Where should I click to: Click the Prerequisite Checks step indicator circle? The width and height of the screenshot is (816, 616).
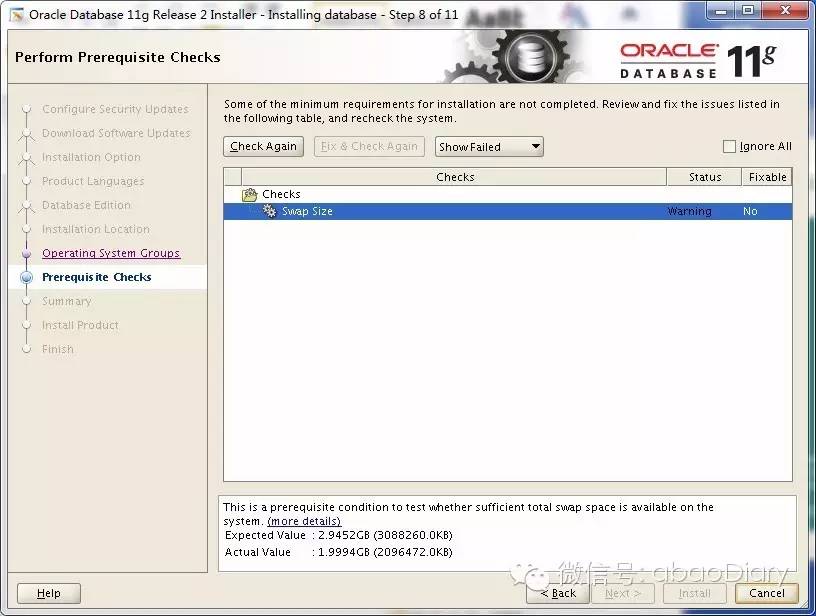click(28, 277)
